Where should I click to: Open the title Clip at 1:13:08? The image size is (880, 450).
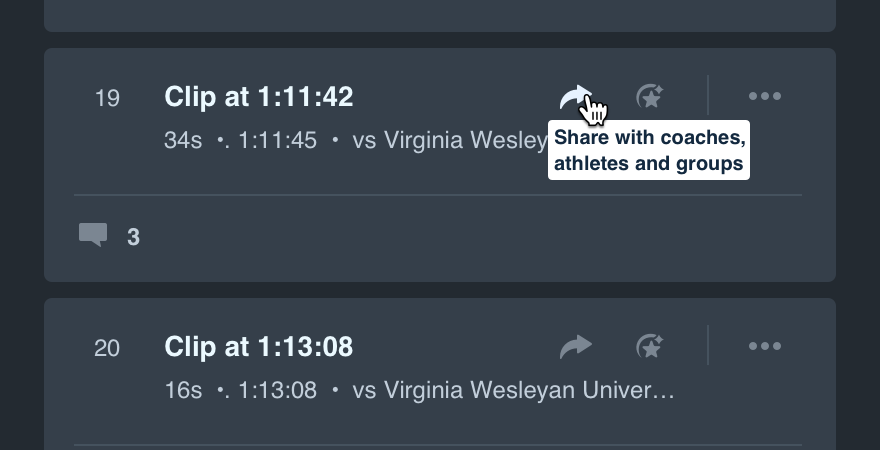pyautogui.click(x=259, y=347)
